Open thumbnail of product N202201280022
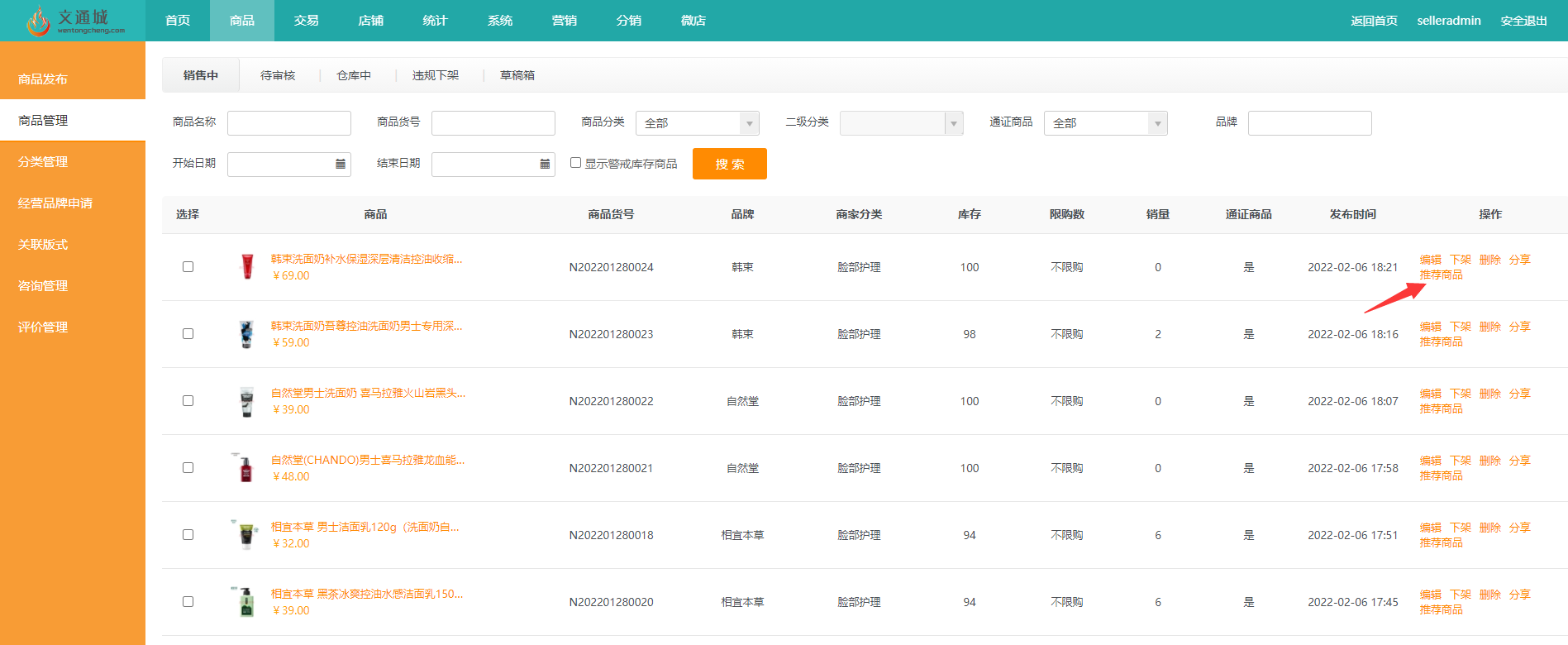Viewport: 1568px width, 645px height. [x=246, y=401]
